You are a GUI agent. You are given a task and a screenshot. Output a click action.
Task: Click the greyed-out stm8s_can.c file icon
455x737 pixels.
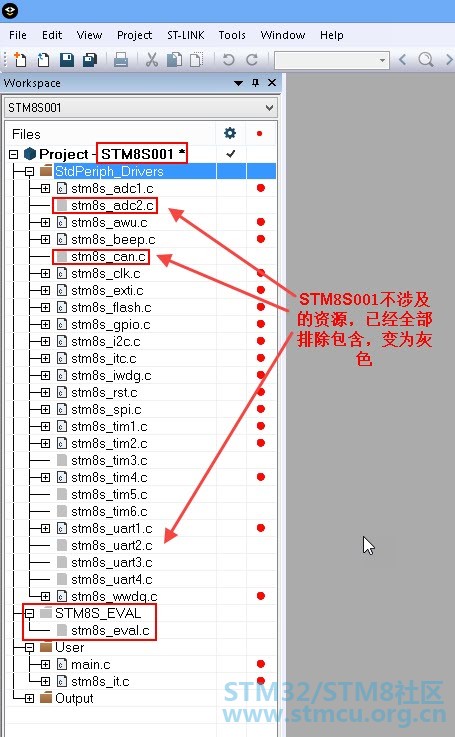coord(62,256)
